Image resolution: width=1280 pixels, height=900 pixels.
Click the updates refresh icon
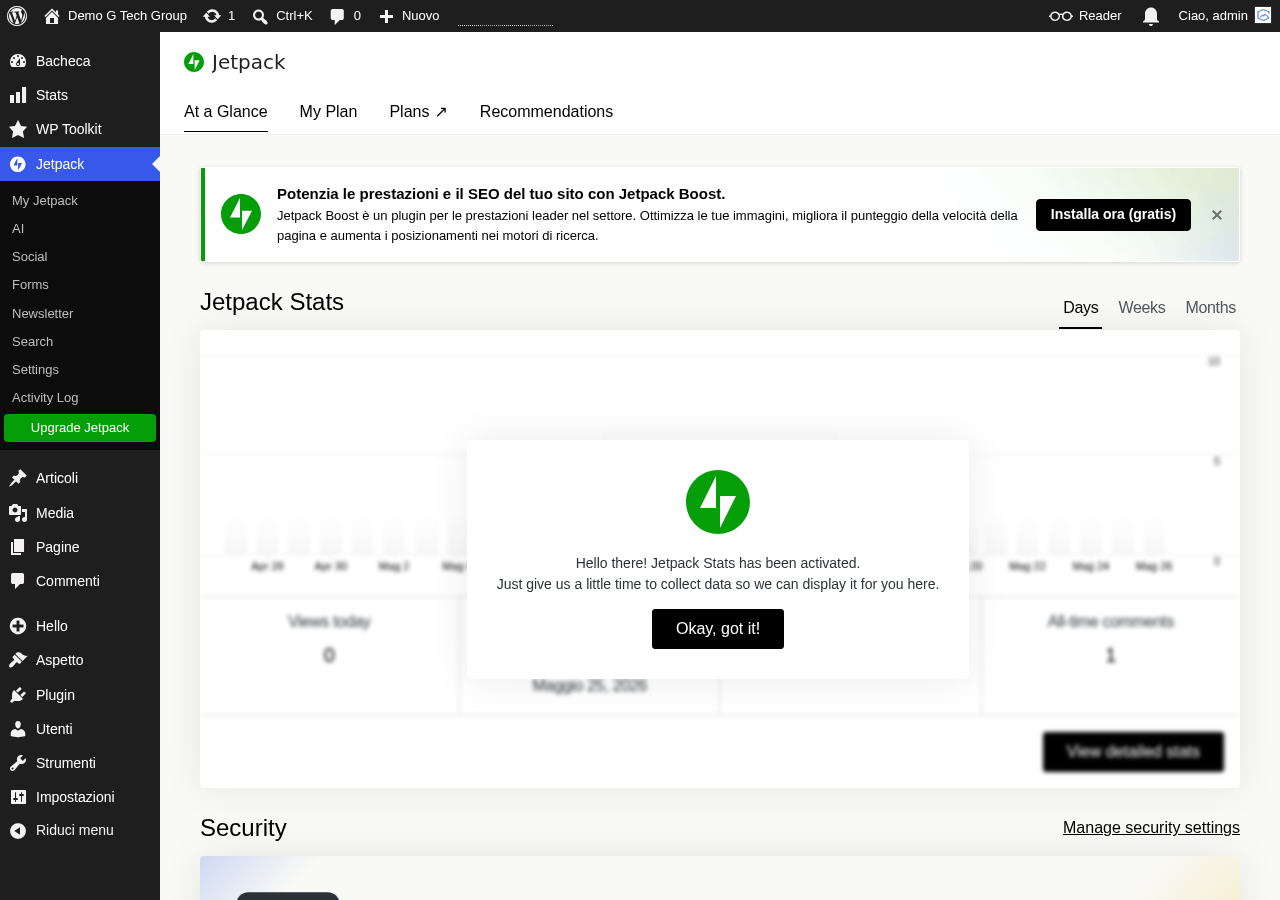click(x=212, y=16)
